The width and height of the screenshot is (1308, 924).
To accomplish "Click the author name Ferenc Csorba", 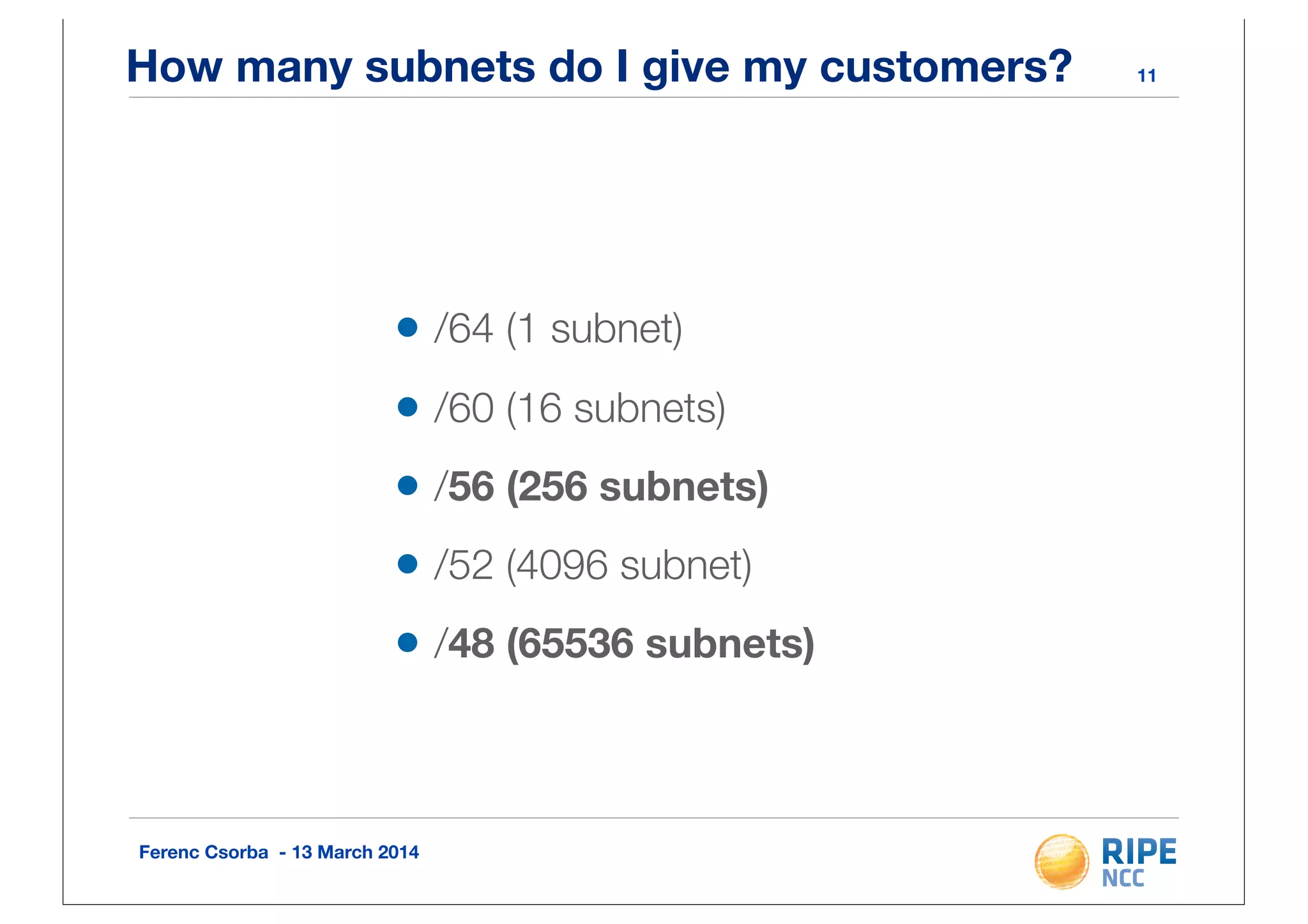I will pos(204,852).
